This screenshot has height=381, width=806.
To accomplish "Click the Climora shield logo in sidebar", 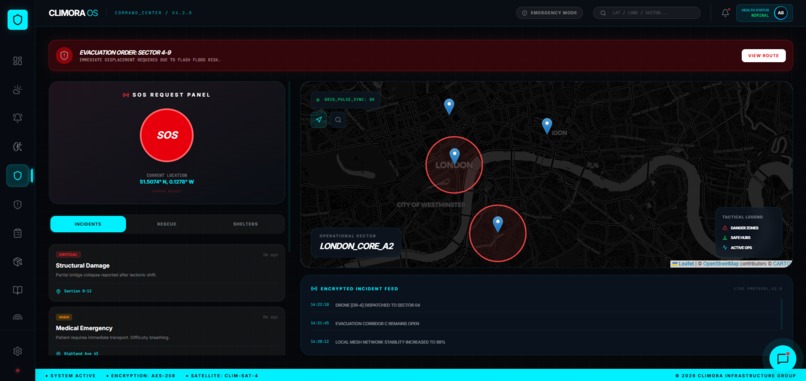I will pos(17,20).
